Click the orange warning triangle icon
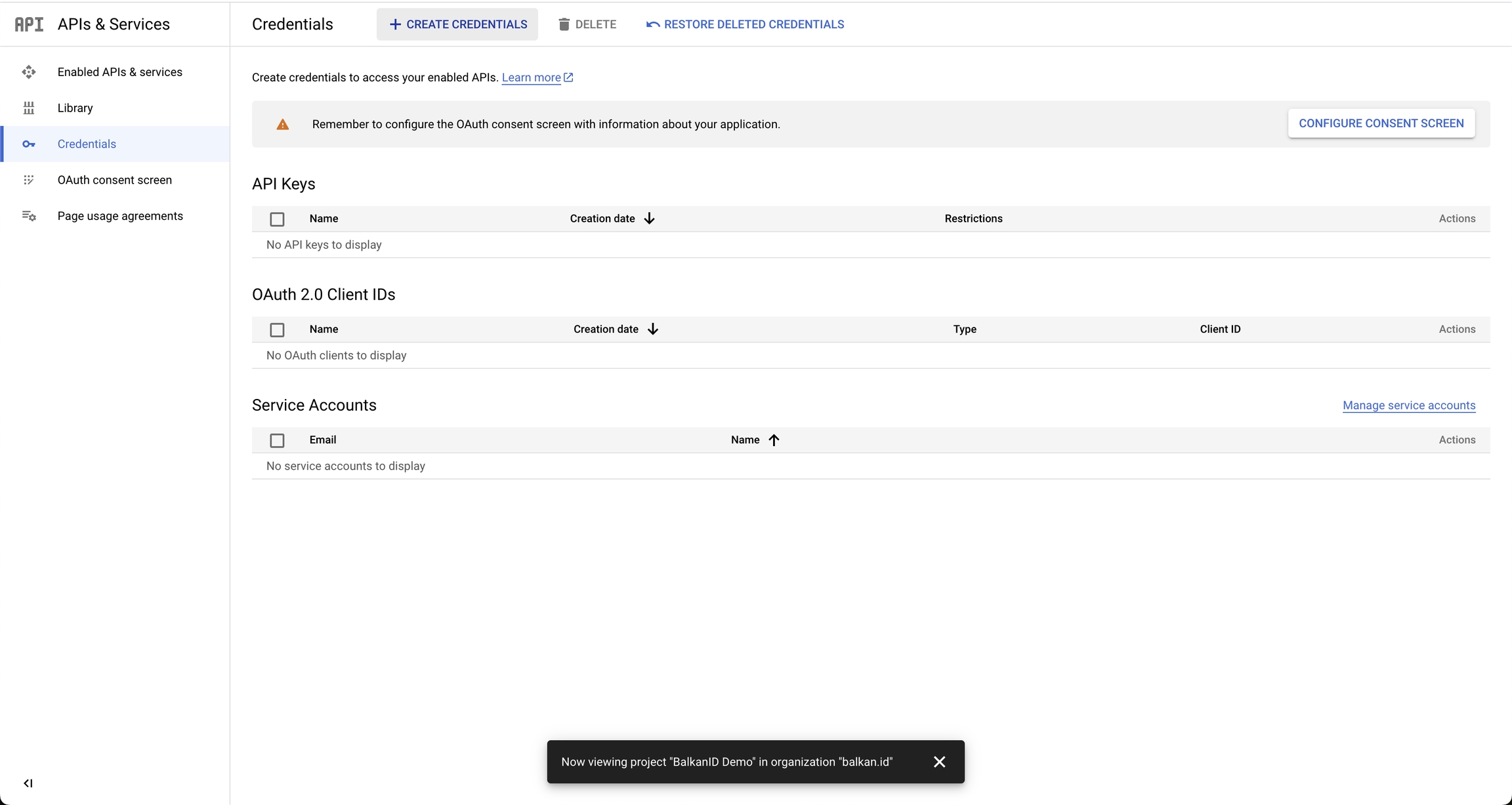 [283, 125]
